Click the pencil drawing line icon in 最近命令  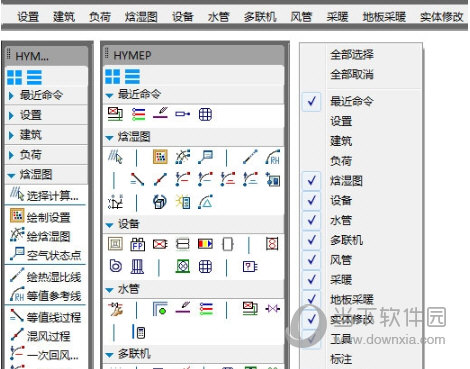click(161, 113)
